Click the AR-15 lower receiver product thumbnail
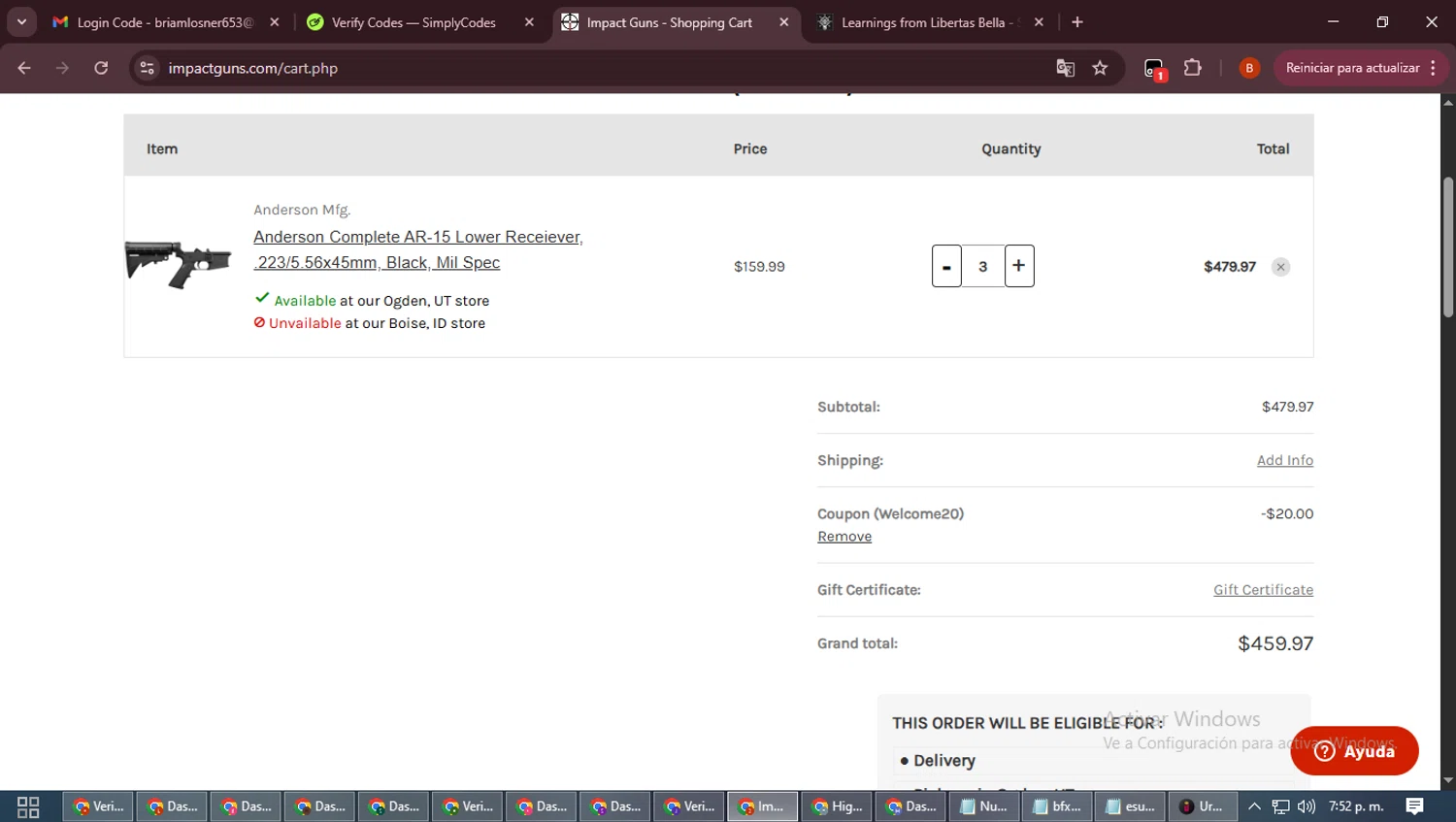This screenshot has width=1456, height=822. point(178,264)
